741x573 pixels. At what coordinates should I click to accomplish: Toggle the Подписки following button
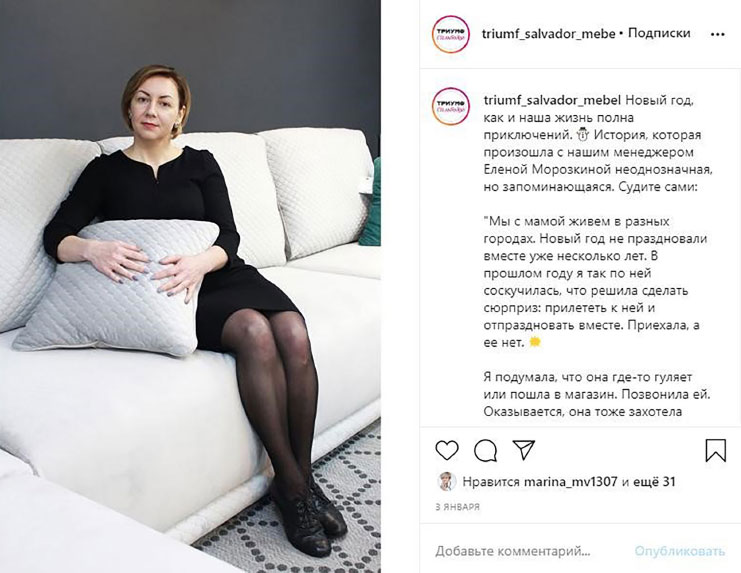pyautogui.click(x=659, y=33)
